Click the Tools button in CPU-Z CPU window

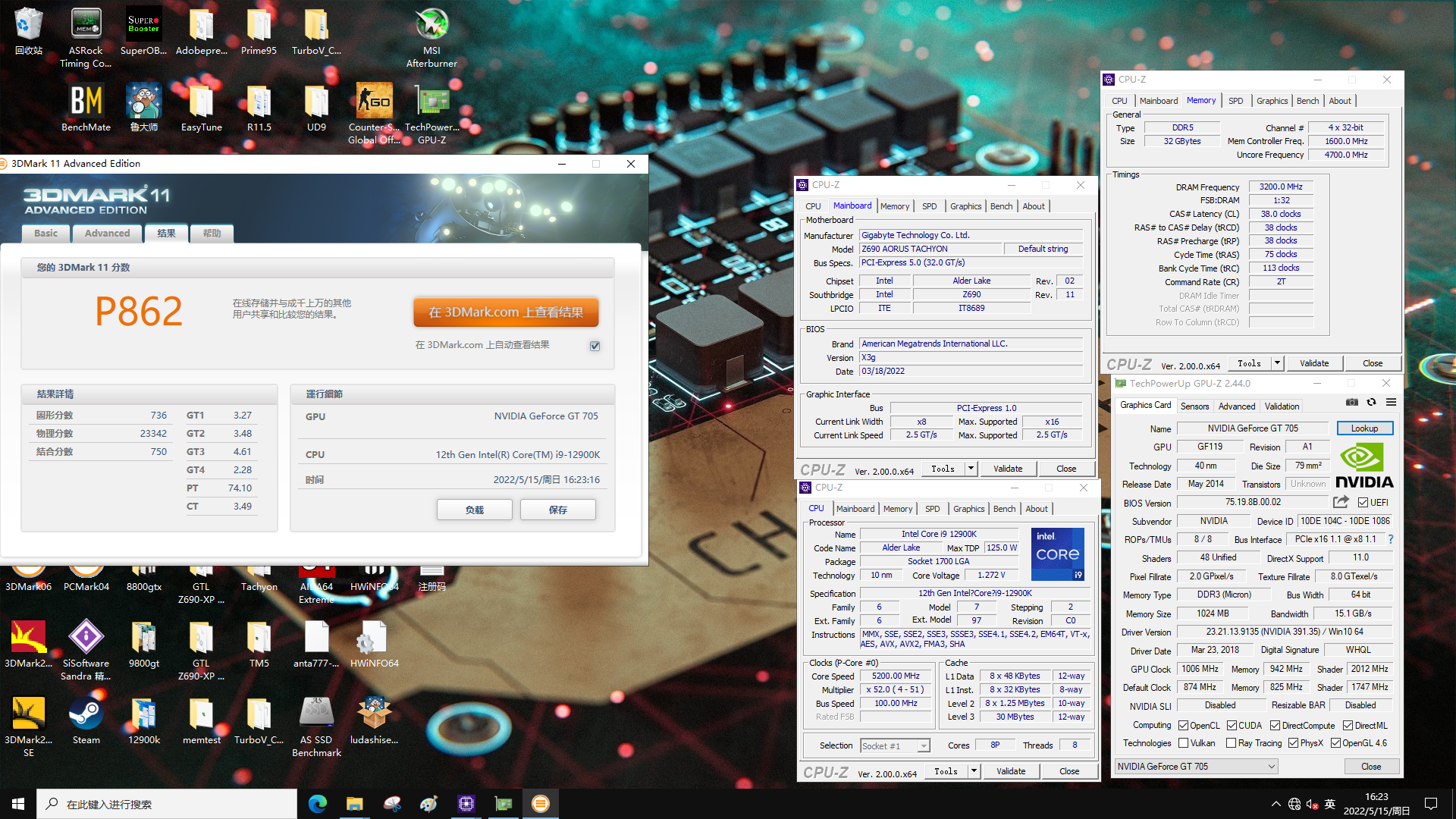click(x=946, y=771)
